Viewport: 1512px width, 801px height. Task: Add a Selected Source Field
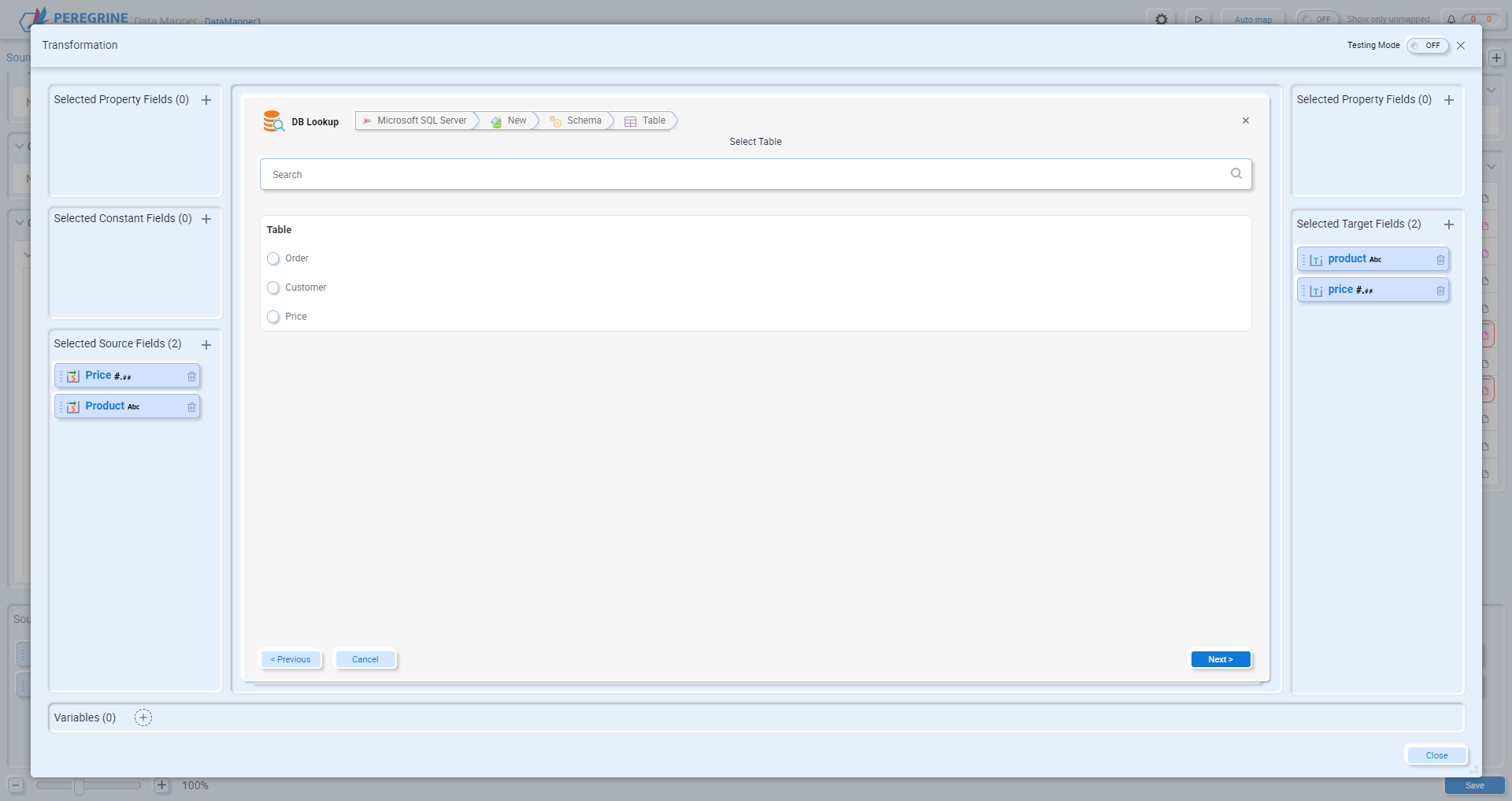(x=206, y=345)
